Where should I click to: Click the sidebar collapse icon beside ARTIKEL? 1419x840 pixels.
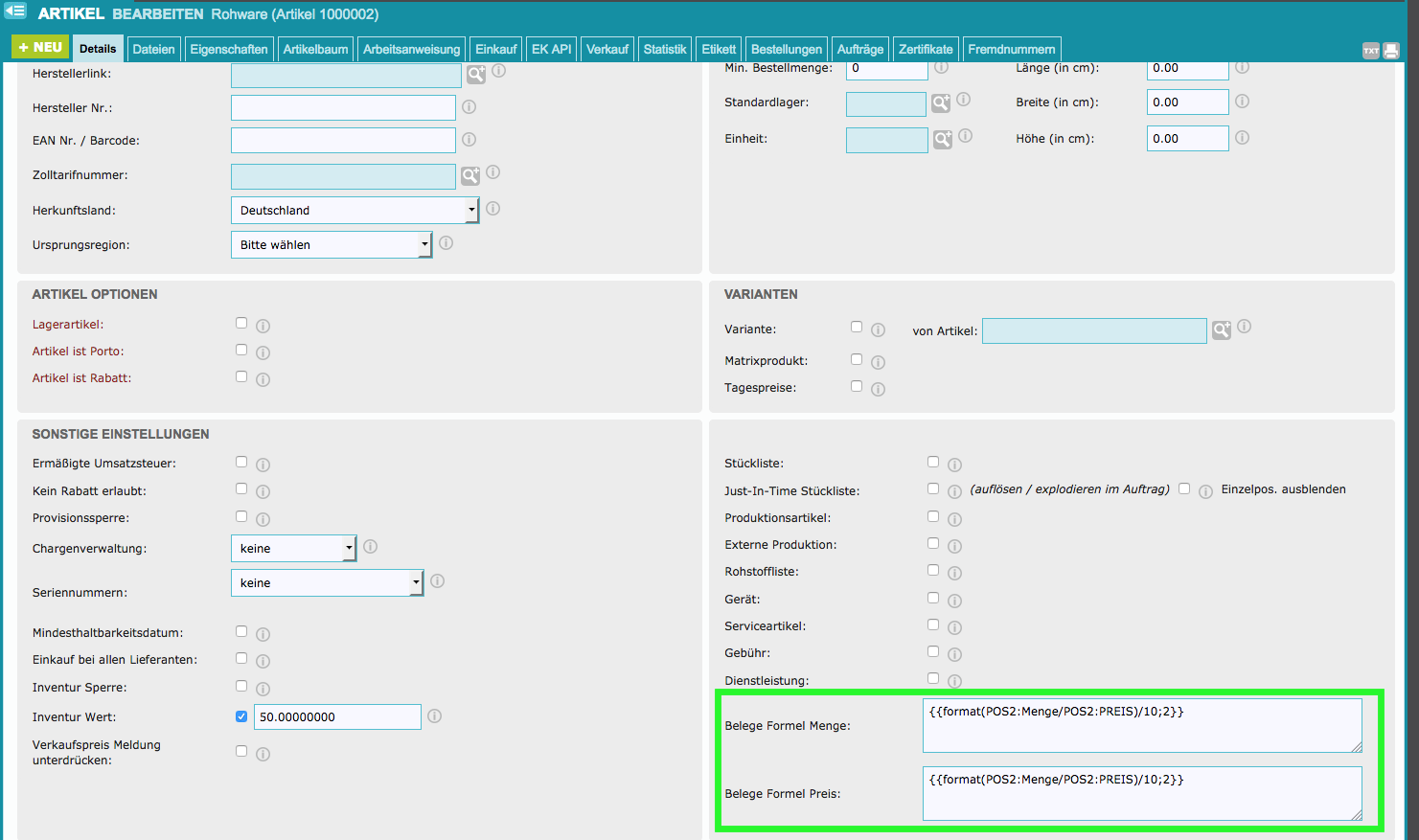pos(15,11)
